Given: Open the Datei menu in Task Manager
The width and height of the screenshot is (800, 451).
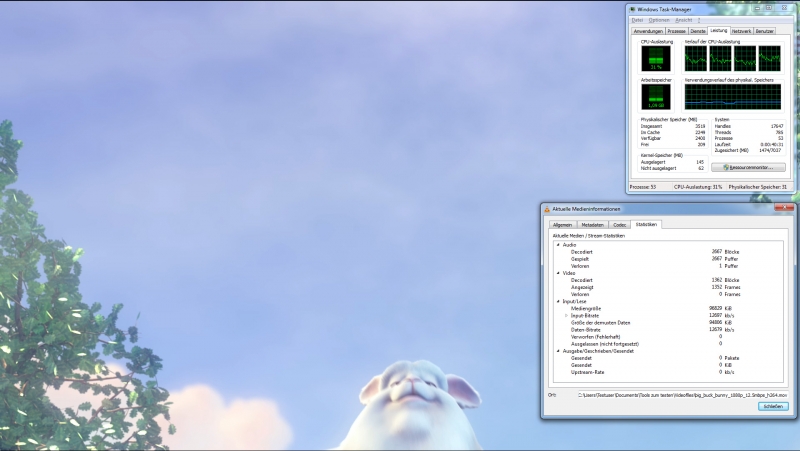Looking at the screenshot, I should pyautogui.click(x=637, y=20).
